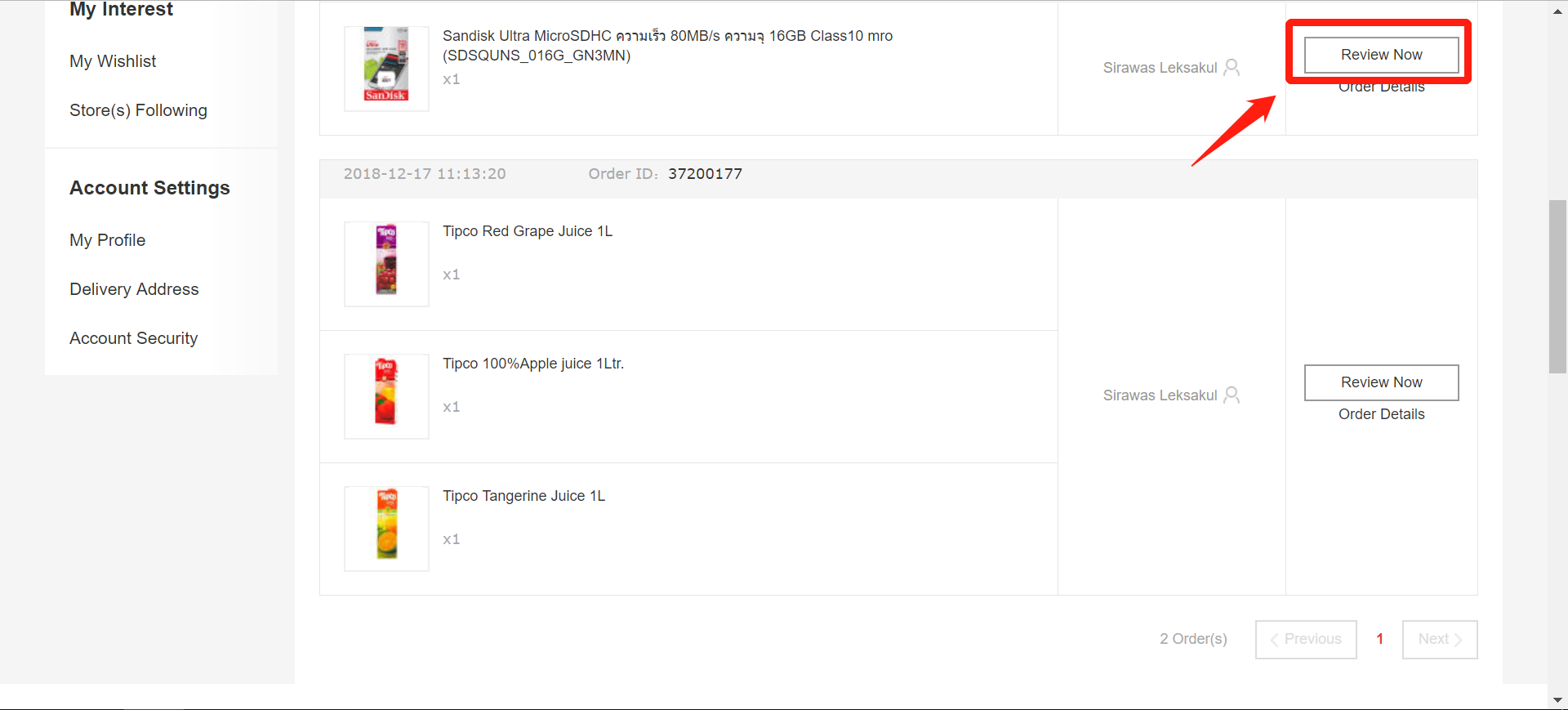The height and width of the screenshot is (710, 1568).
Task: Click the order date 2018-12-17 11:13:20
Action: tap(425, 174)
